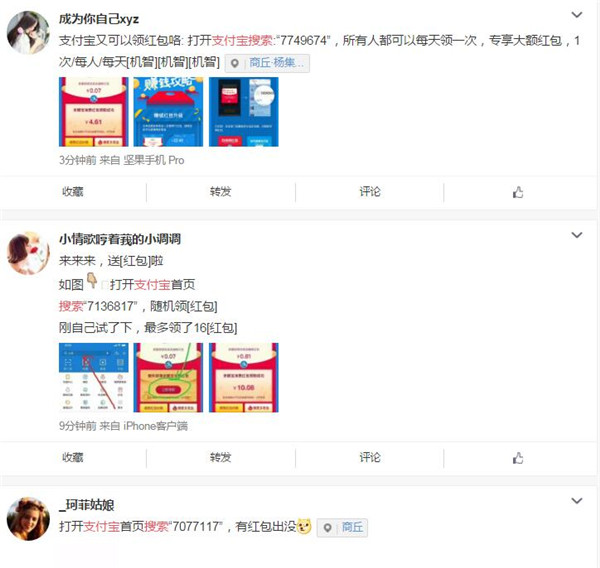Click 转发 under the second post
This screenshot has height=568, width=600.
click(220, 457)
